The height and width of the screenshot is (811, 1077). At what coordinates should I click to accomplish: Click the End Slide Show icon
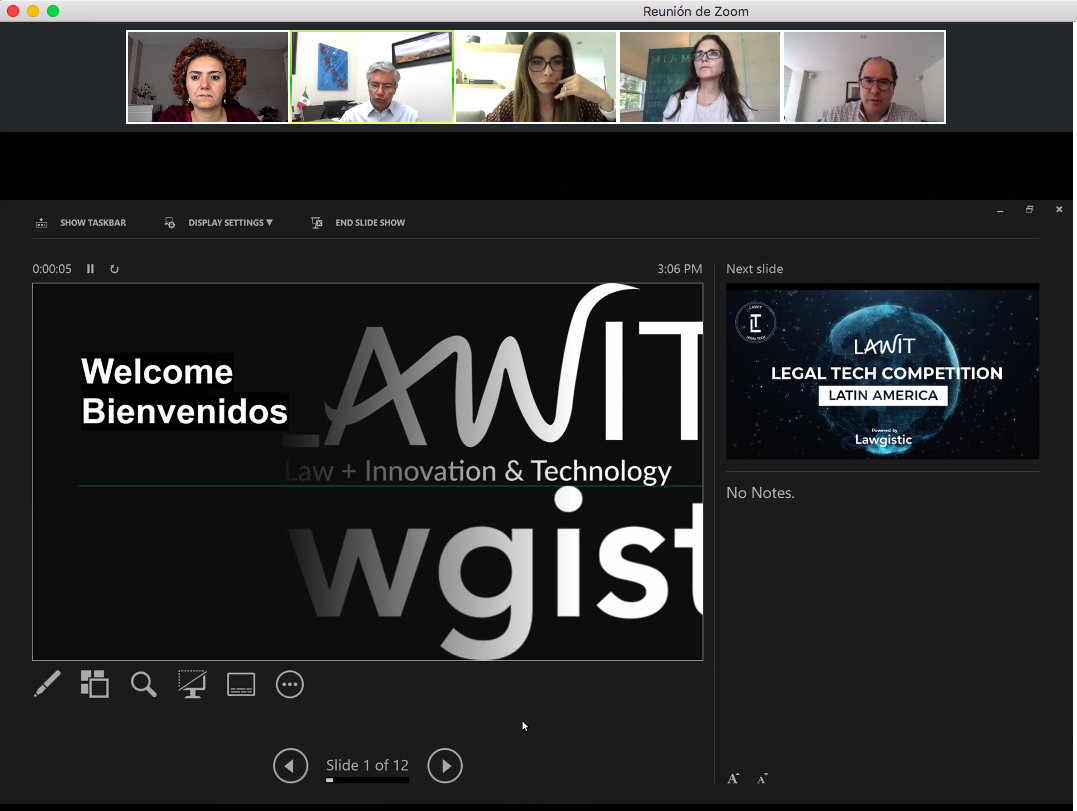tap(317, 222)
